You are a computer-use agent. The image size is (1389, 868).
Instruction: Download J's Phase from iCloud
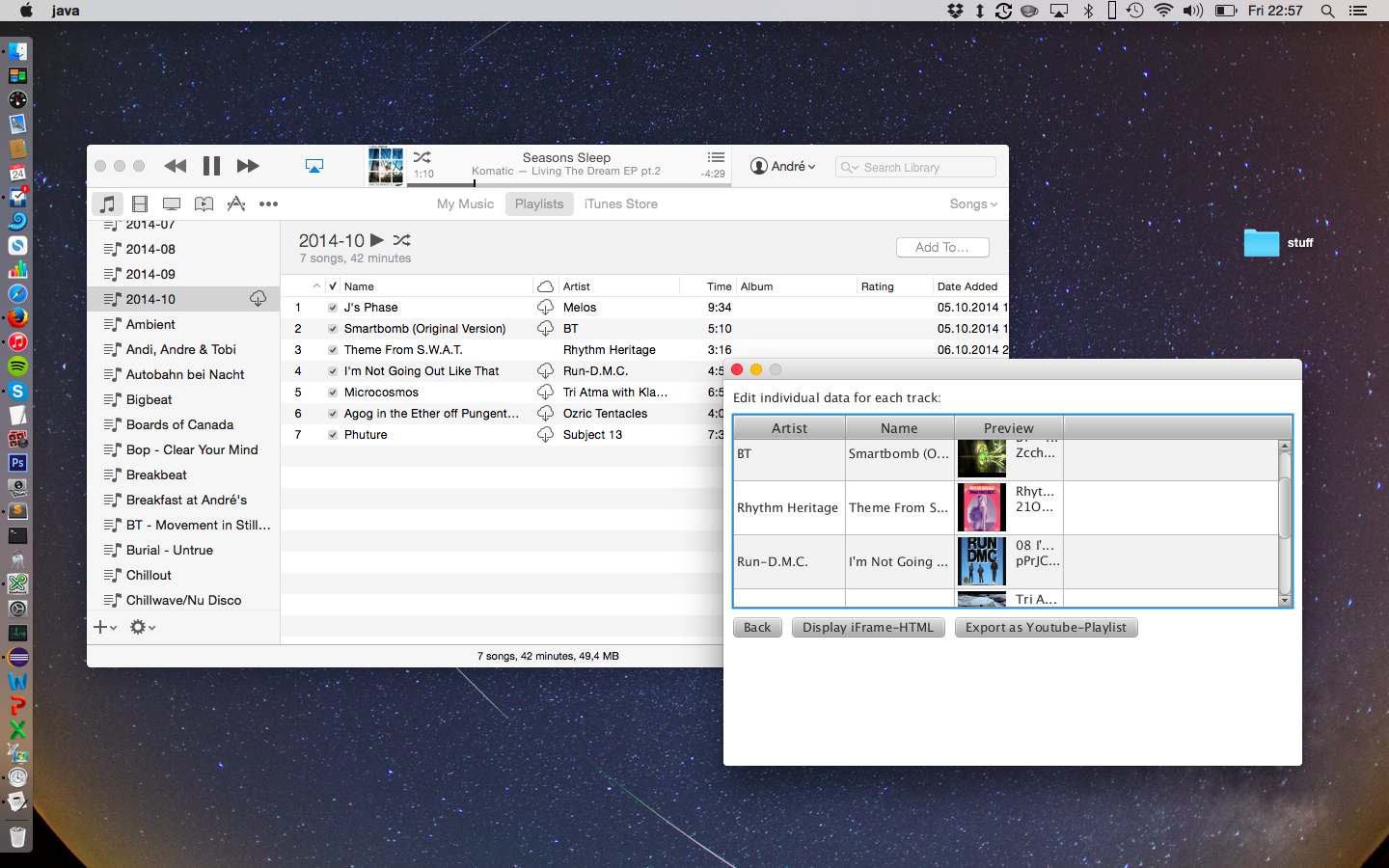click(545, 308)
